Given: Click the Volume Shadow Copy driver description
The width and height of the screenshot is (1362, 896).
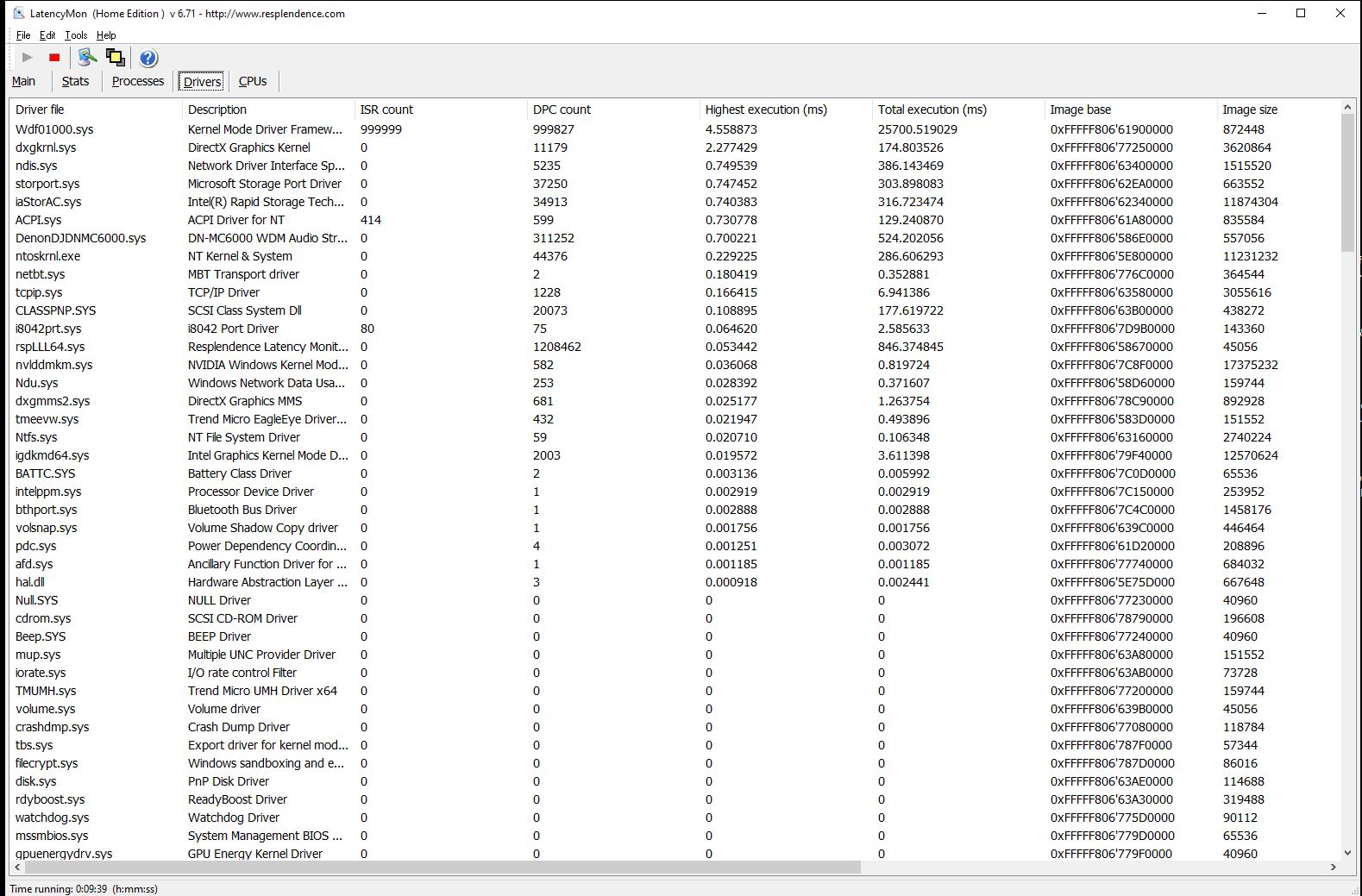Looking at the screenshot, I should click(263, 528).
